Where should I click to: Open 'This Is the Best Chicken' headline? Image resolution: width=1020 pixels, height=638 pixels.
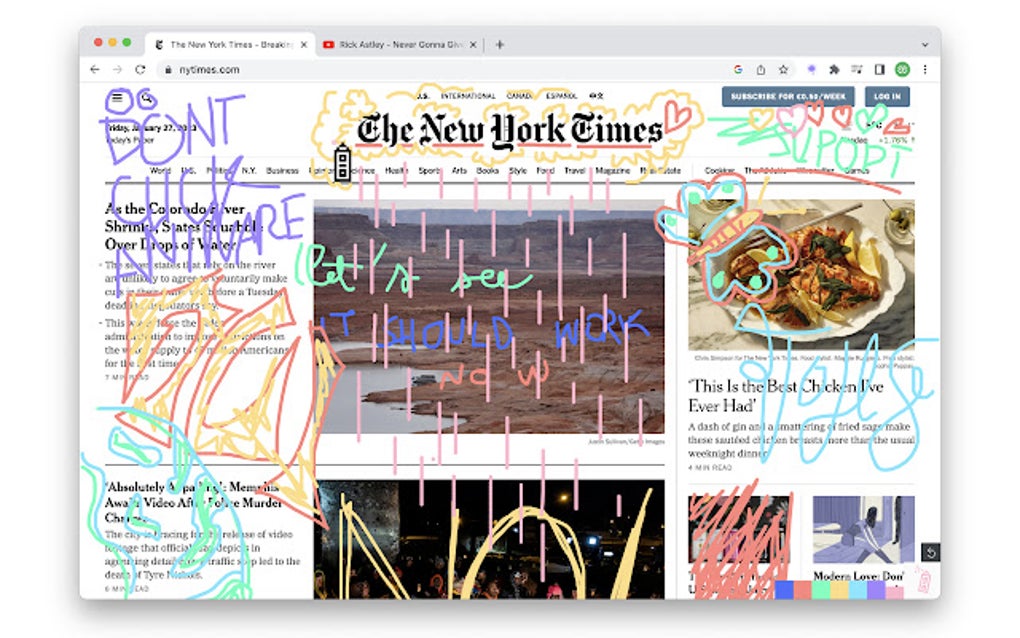(x=786, y=395)
